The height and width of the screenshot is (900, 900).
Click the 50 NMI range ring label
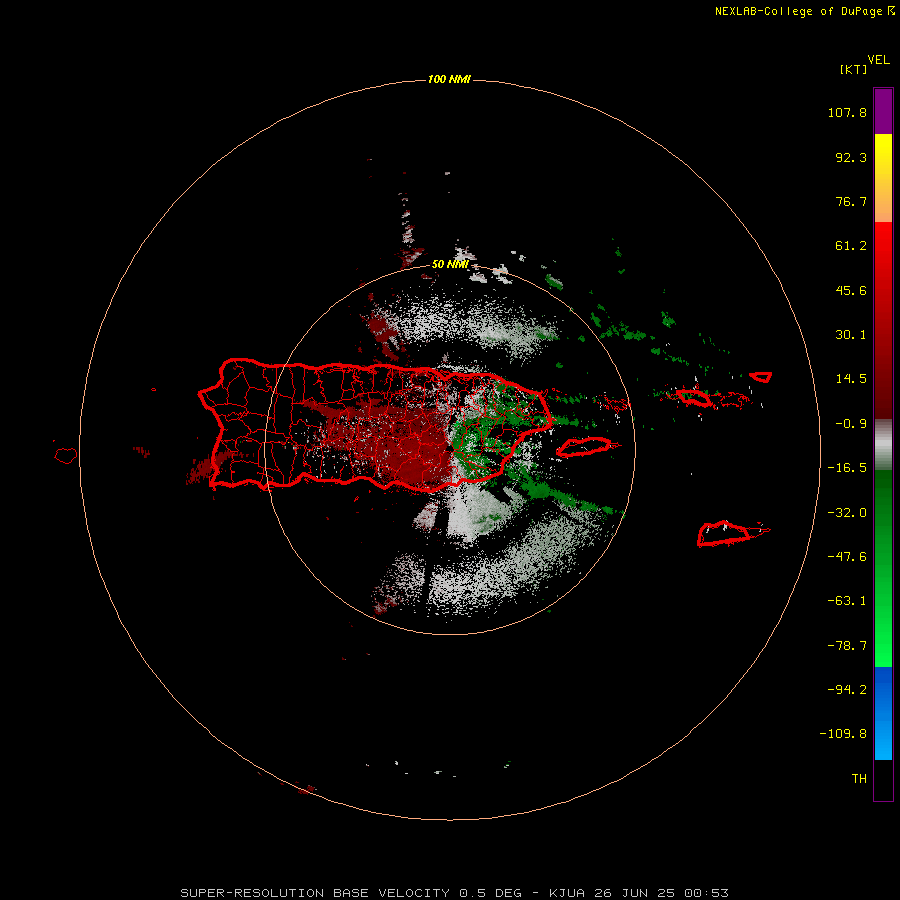pos(450,265)
